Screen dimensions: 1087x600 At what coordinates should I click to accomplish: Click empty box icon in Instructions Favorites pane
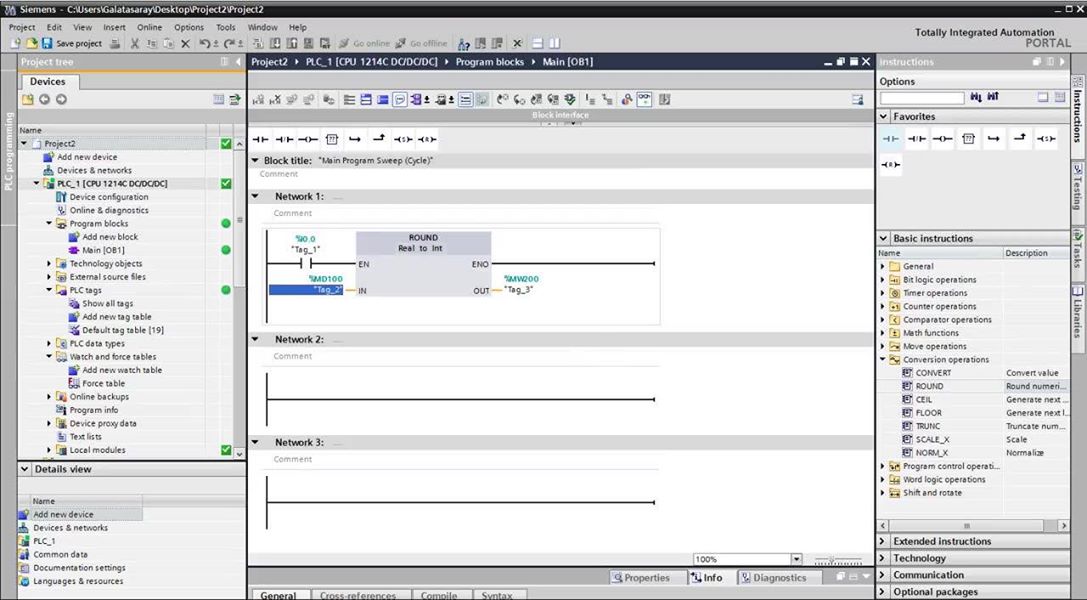point(968,139)
